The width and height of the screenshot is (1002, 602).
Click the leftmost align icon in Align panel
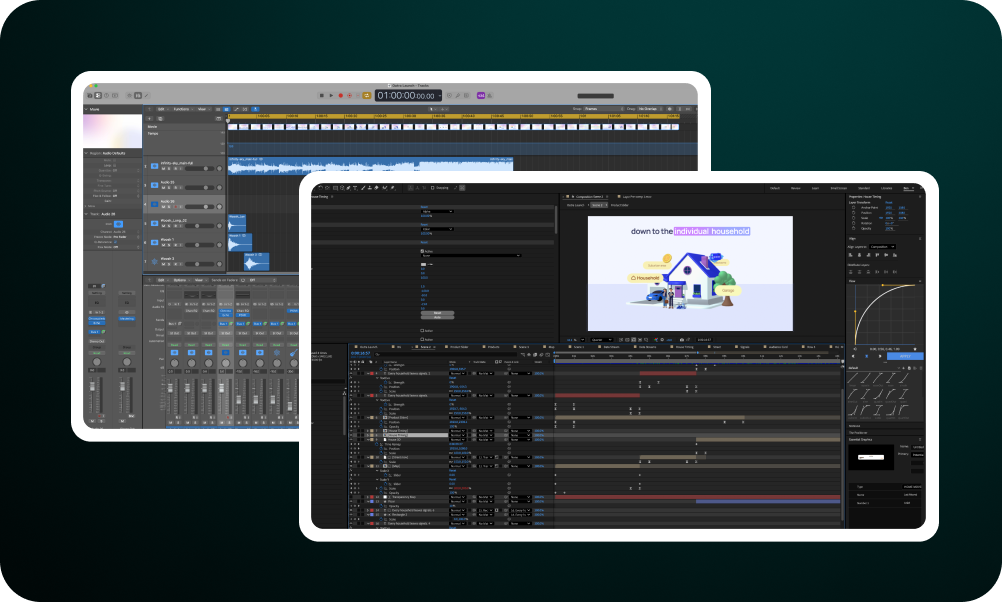pyautogui.click(x=851, y=255)
